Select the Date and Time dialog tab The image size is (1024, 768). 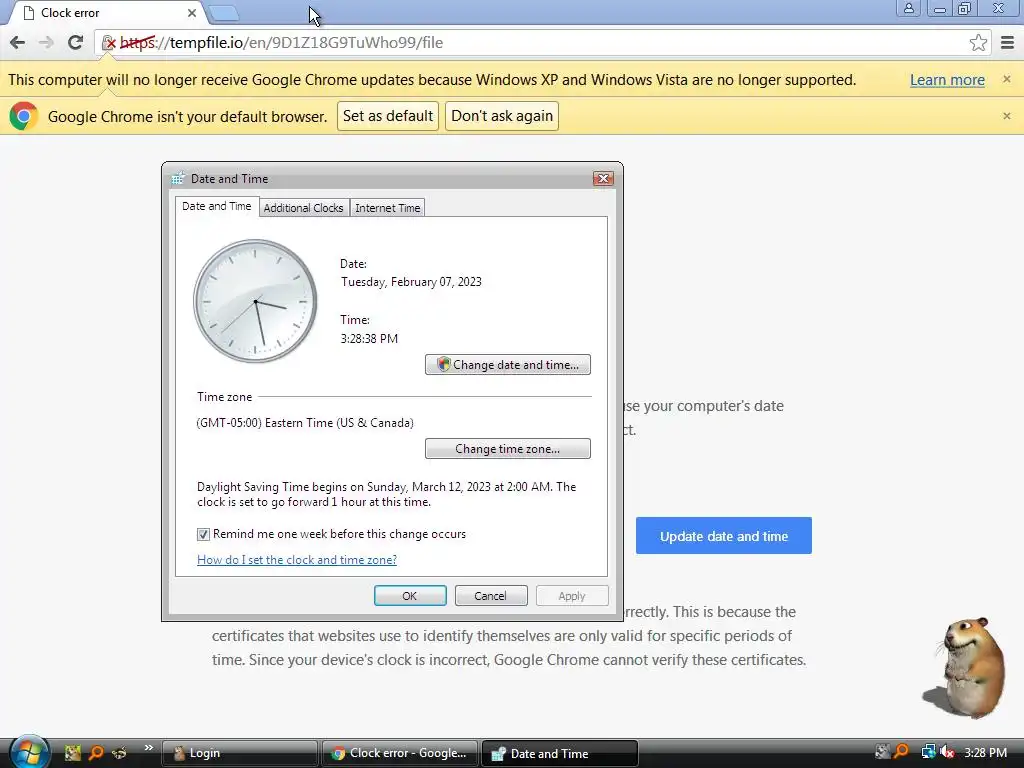coord(216,206)
